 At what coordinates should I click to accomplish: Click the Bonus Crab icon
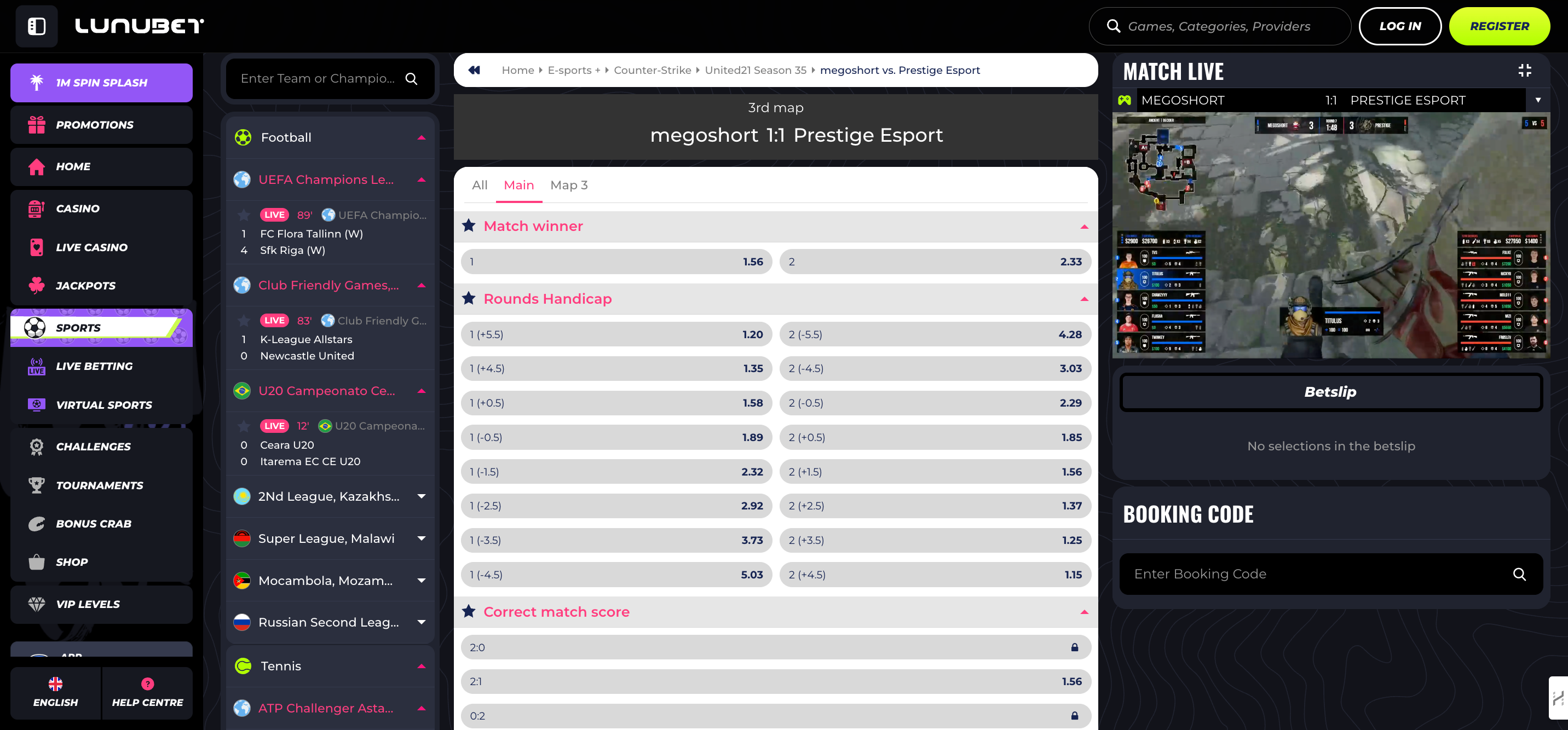(37, 524)
